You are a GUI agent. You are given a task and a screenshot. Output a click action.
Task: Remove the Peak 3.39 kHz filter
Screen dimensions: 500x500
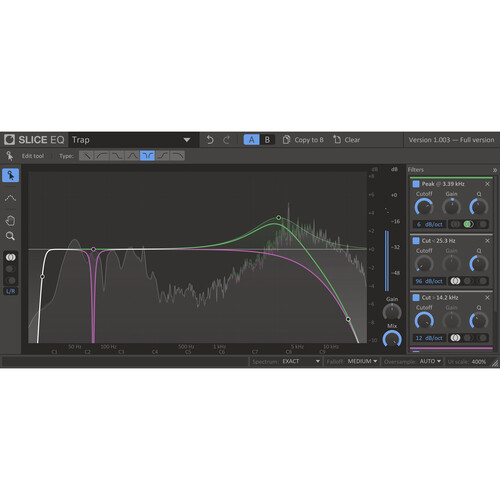[487, 184]
